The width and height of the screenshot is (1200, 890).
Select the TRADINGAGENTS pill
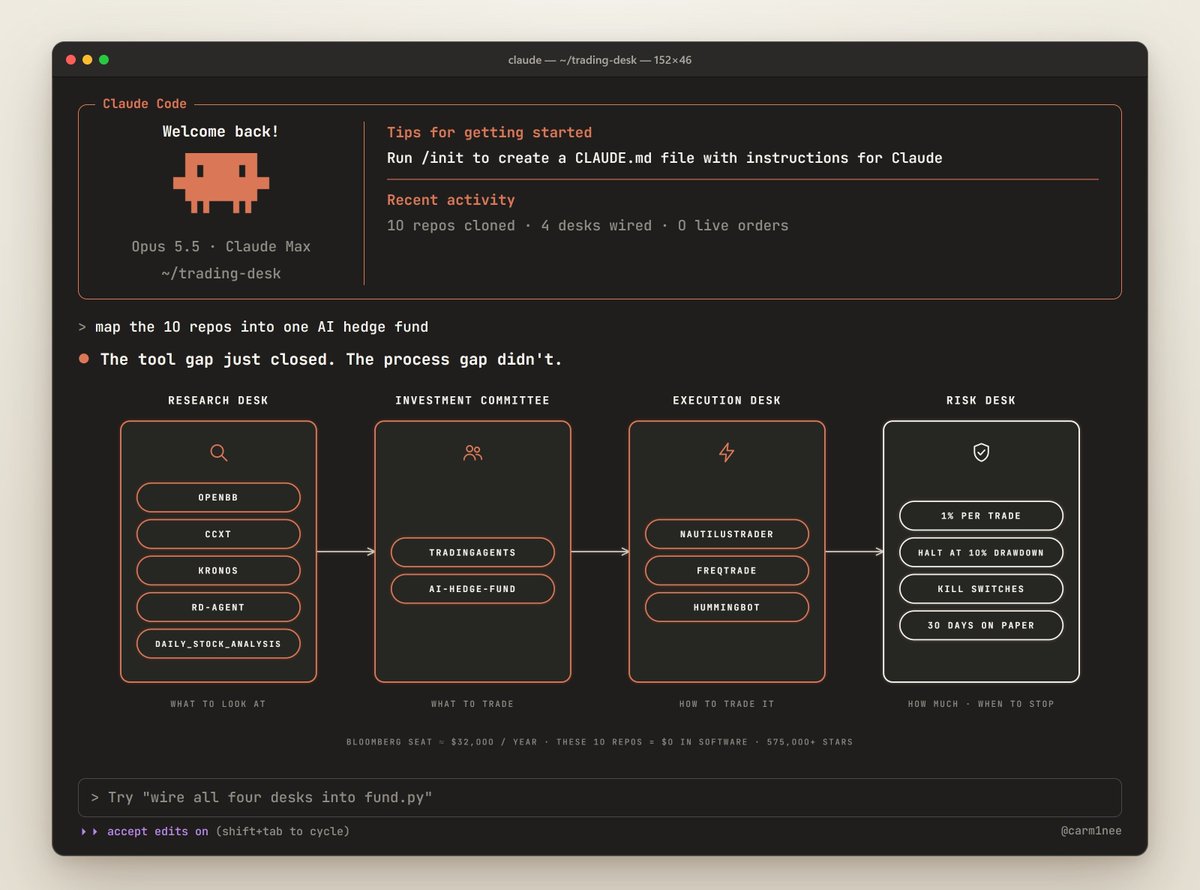point(473,552)
